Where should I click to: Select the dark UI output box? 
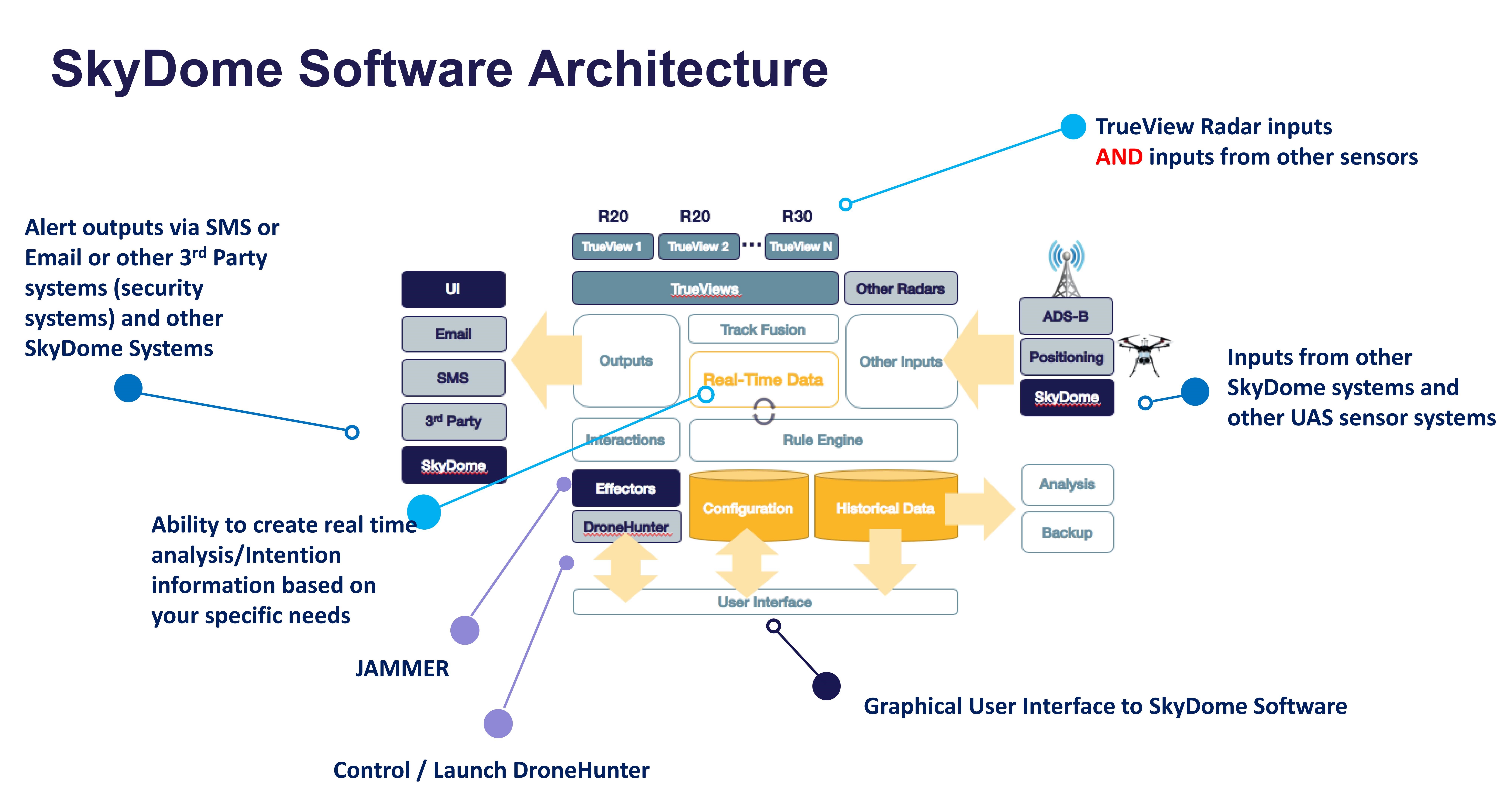coord(453,289)
